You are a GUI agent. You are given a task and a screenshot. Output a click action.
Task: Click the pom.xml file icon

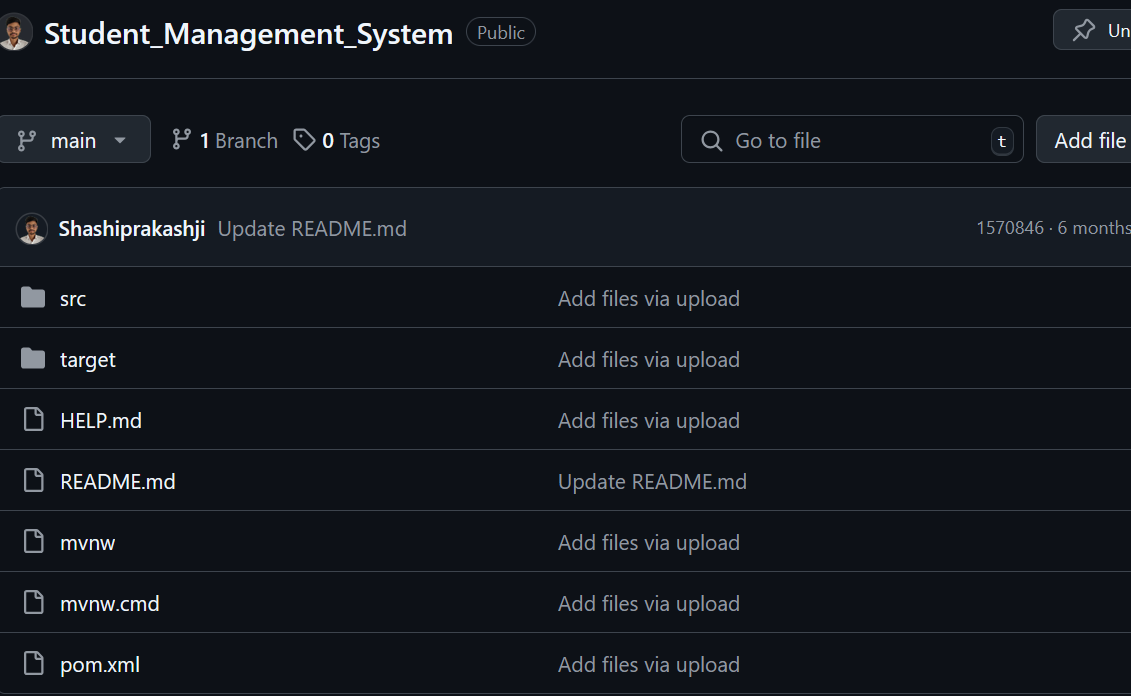pyautogui.click(x=33, y=664)
